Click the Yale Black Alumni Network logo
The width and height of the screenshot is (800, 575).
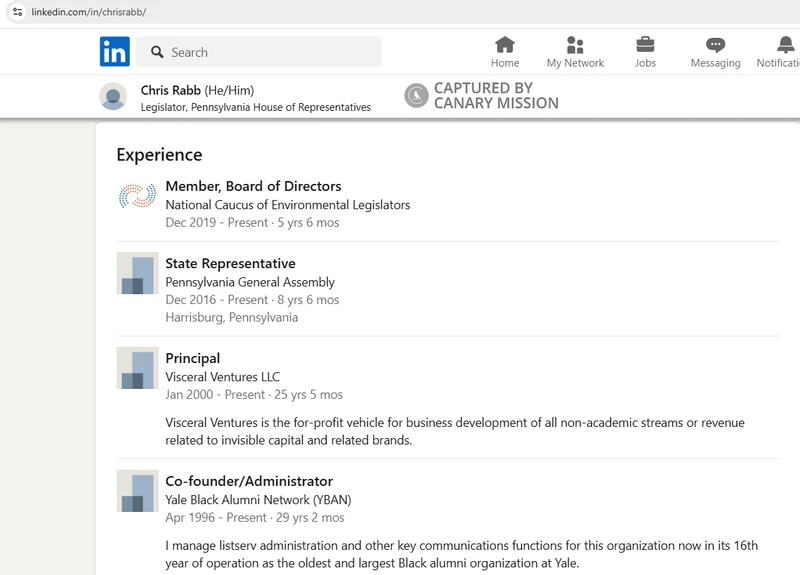pyautogui.click(x=137, y=491)
